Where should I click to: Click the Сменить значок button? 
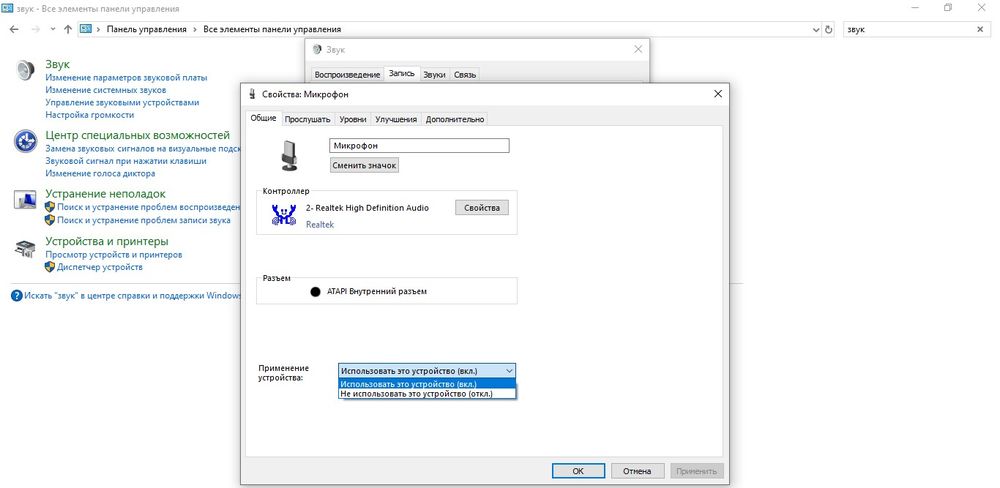(x=364, y=165)
